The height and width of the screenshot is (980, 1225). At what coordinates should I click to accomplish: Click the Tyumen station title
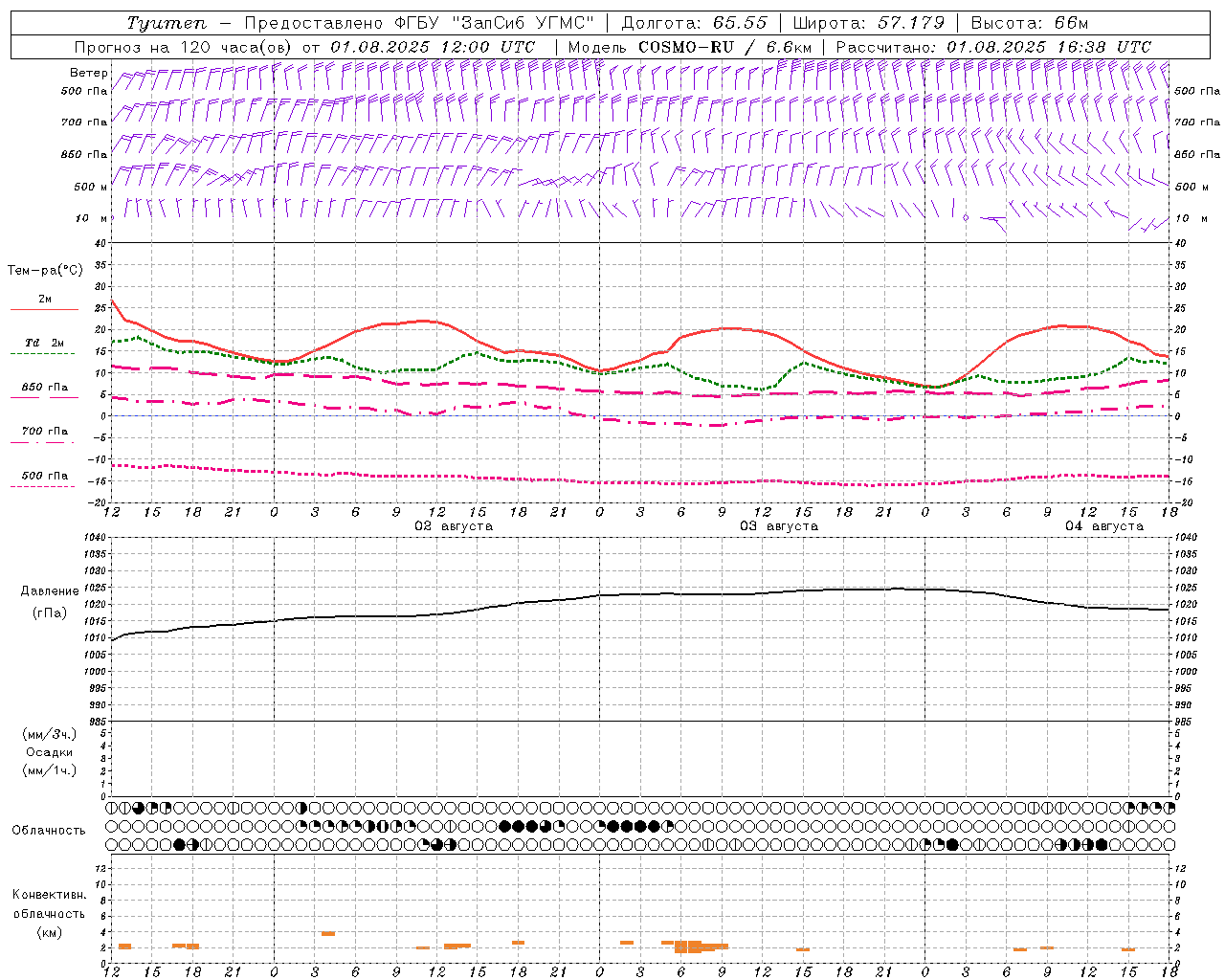coord(167,23)
